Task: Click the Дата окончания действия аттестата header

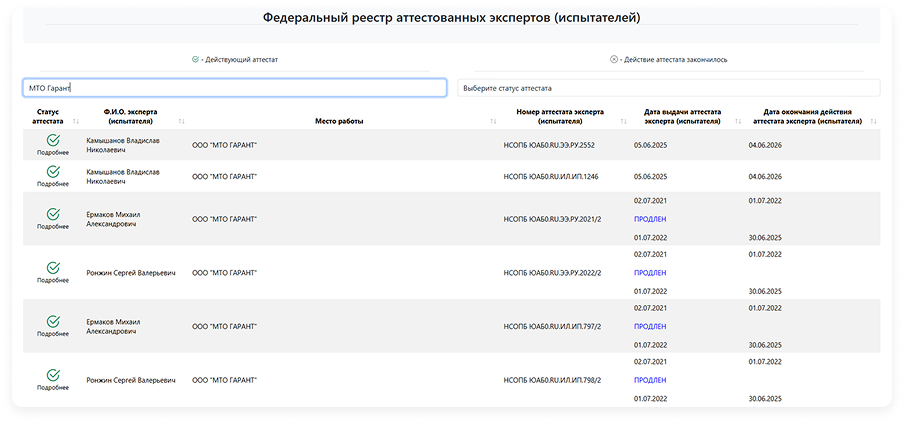Action: point(807,117)
